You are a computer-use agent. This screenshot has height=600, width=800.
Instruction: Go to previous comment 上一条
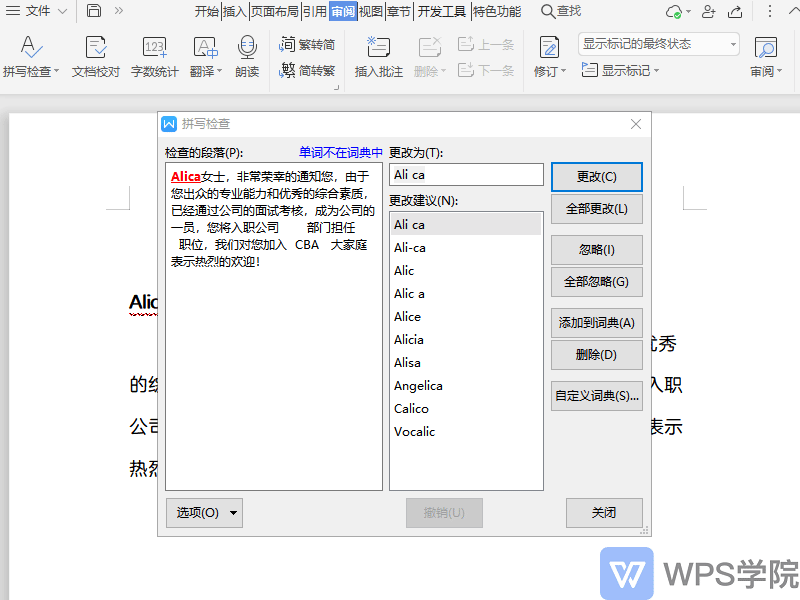(485, 44)
